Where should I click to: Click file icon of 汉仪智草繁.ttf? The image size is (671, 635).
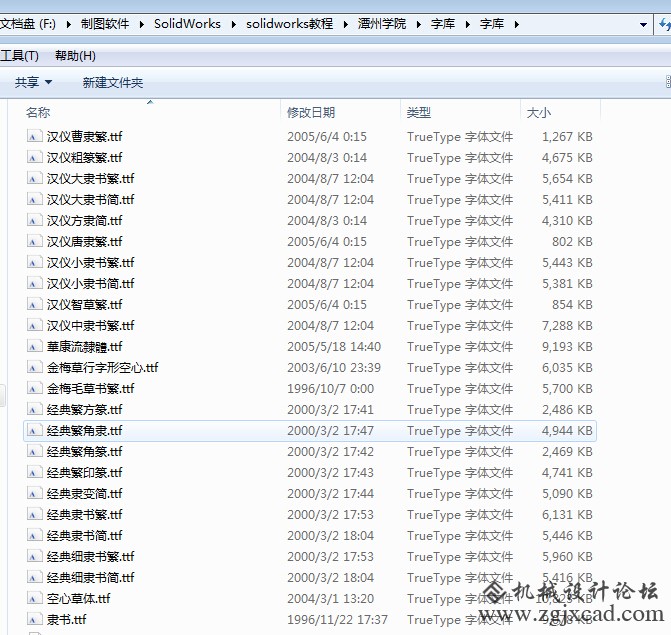click(x=35, y=304)
